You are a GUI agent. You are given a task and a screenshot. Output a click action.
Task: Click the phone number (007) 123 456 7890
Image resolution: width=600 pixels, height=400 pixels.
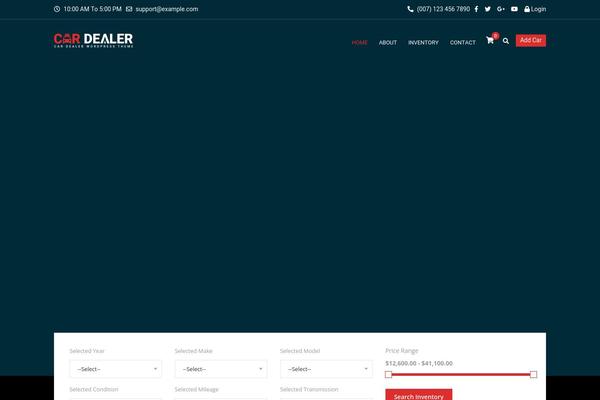pyautogui.click(x=443, y=9)
